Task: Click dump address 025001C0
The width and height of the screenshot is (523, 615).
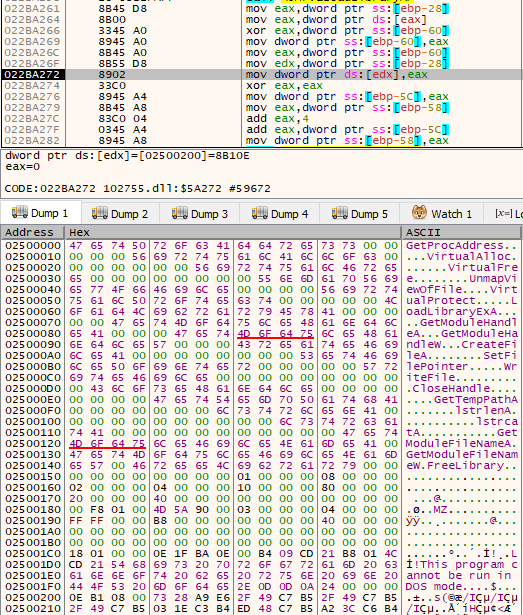Action: coord(33,553)
